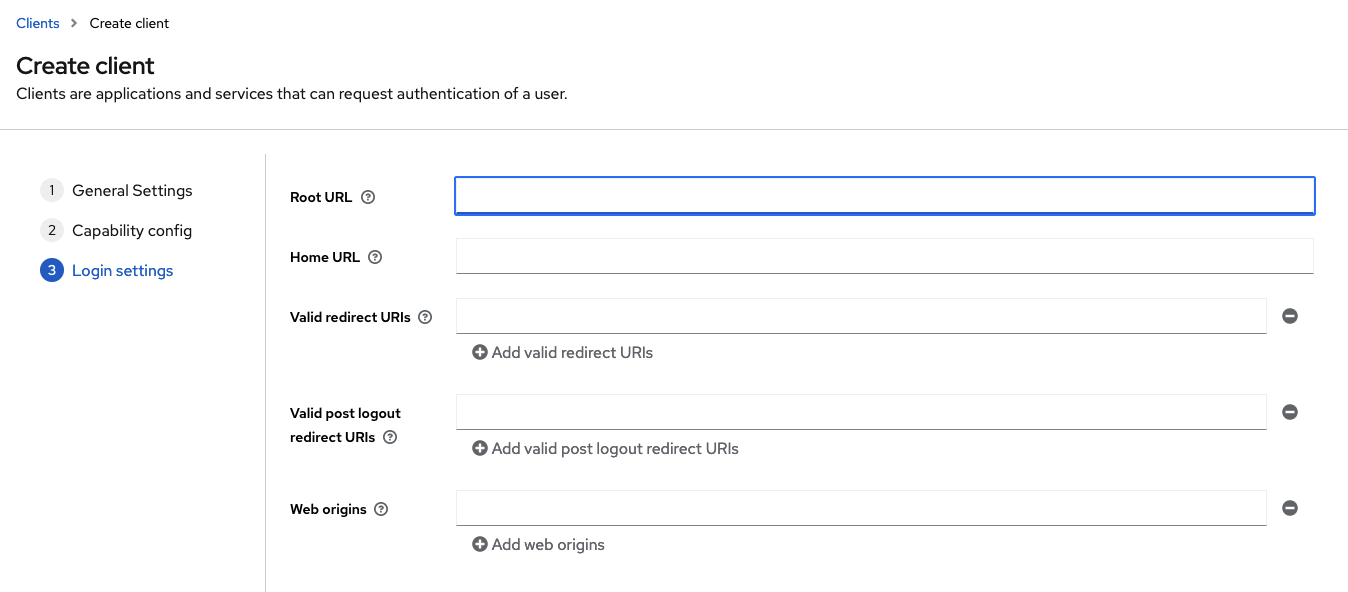1348x592 pixels.
Task: Click the Web origins input box
Action: pos(861,508)
